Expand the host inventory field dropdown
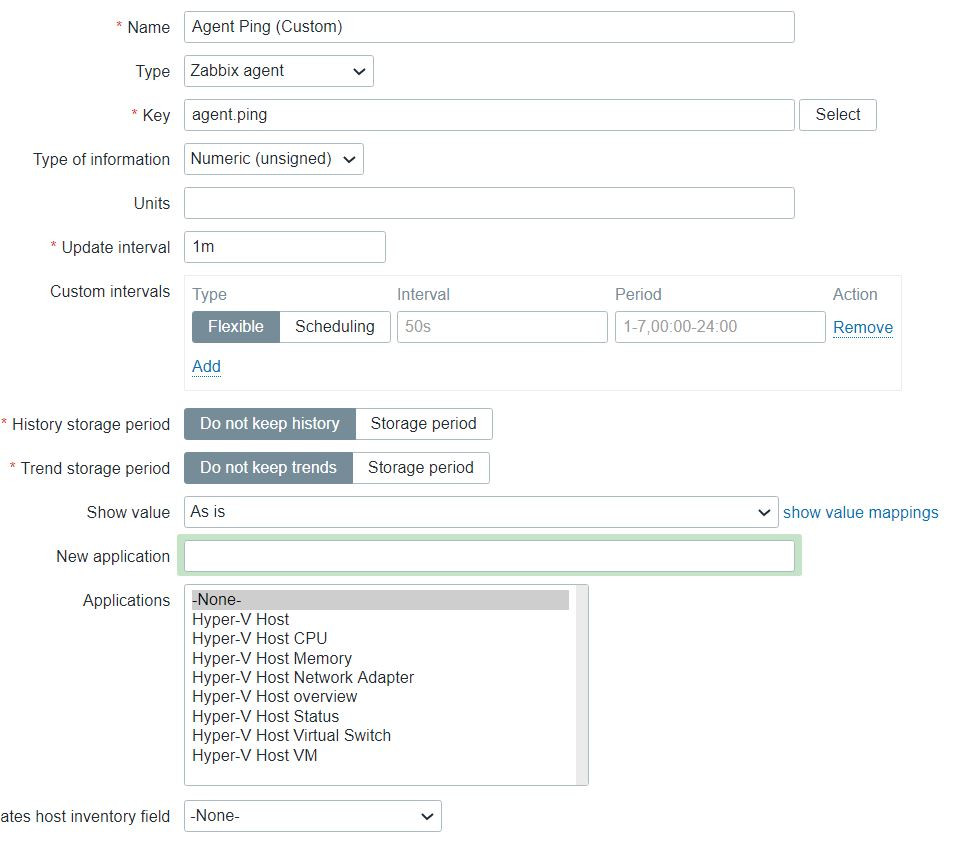 (312, 816)
